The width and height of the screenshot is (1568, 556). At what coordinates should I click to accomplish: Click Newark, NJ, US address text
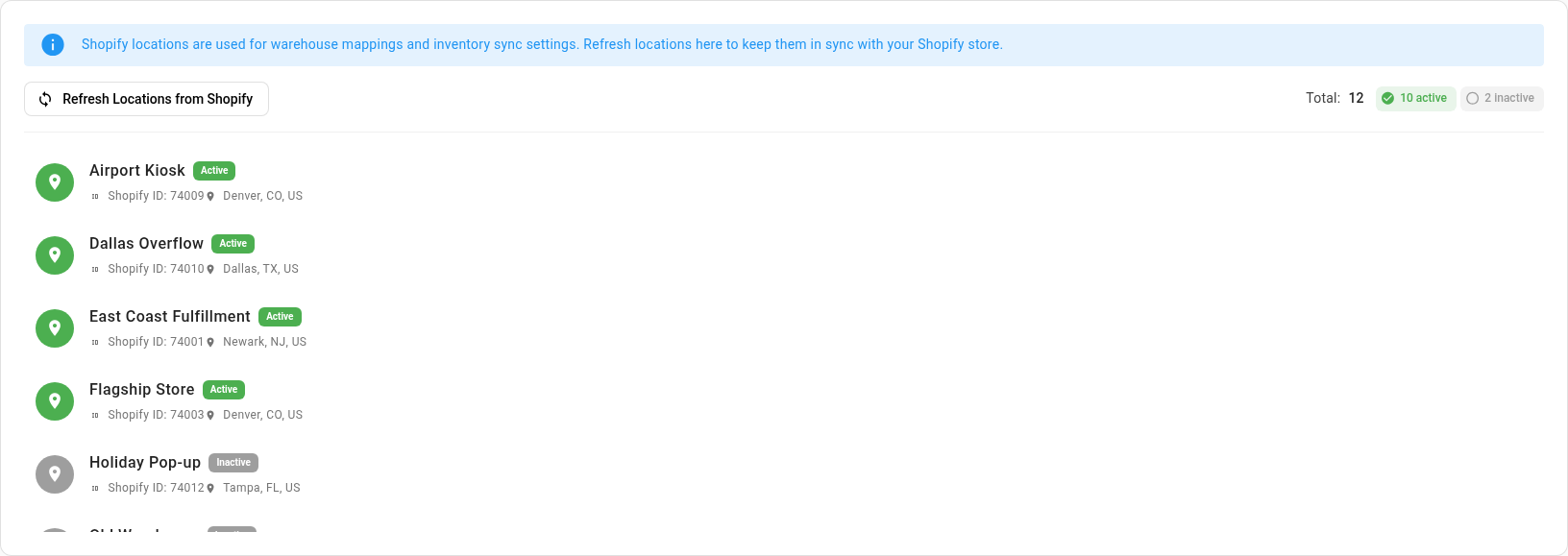click(x=264, y=342)
